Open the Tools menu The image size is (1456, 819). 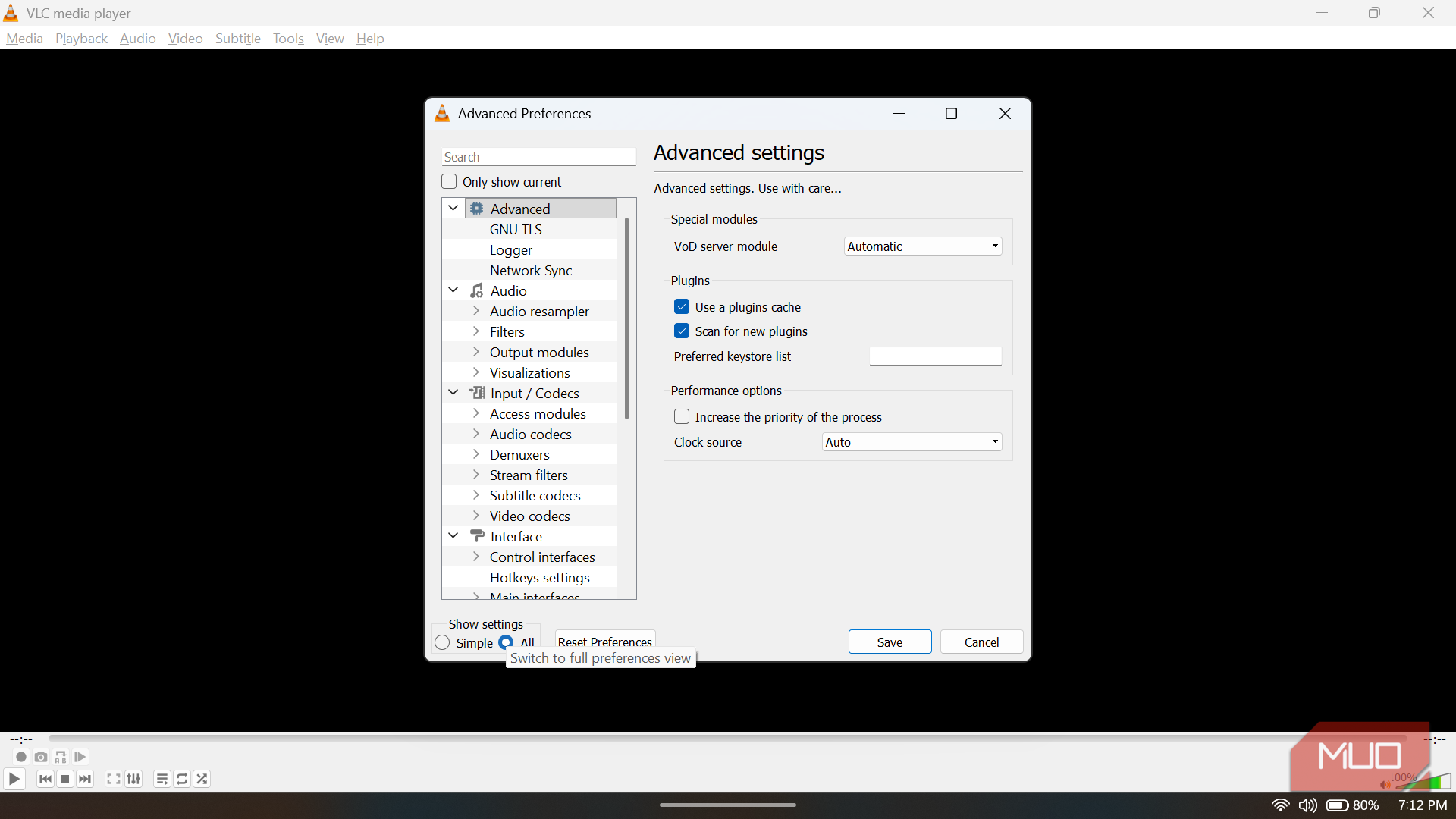288,39
